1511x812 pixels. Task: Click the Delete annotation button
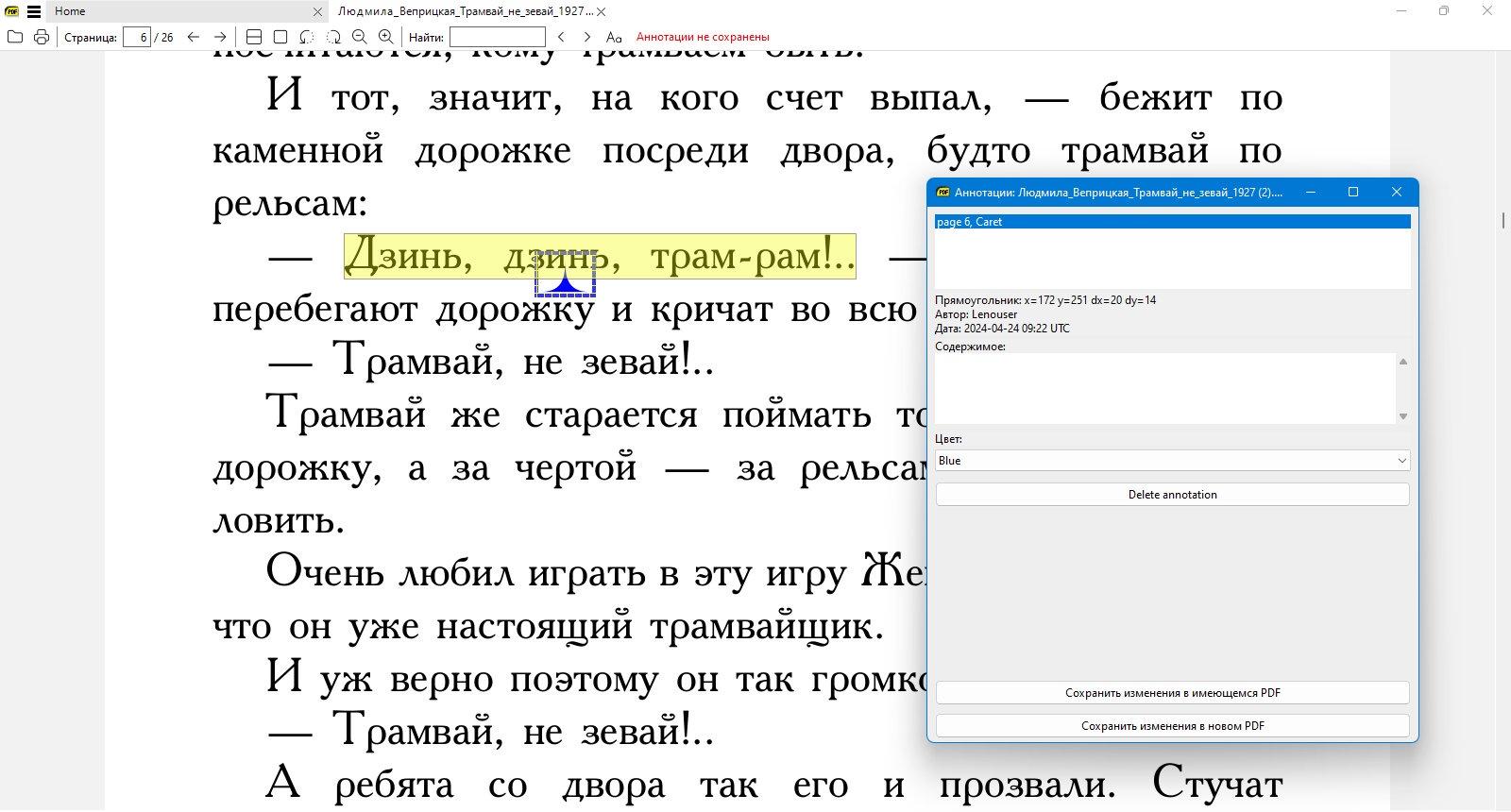1172,495
